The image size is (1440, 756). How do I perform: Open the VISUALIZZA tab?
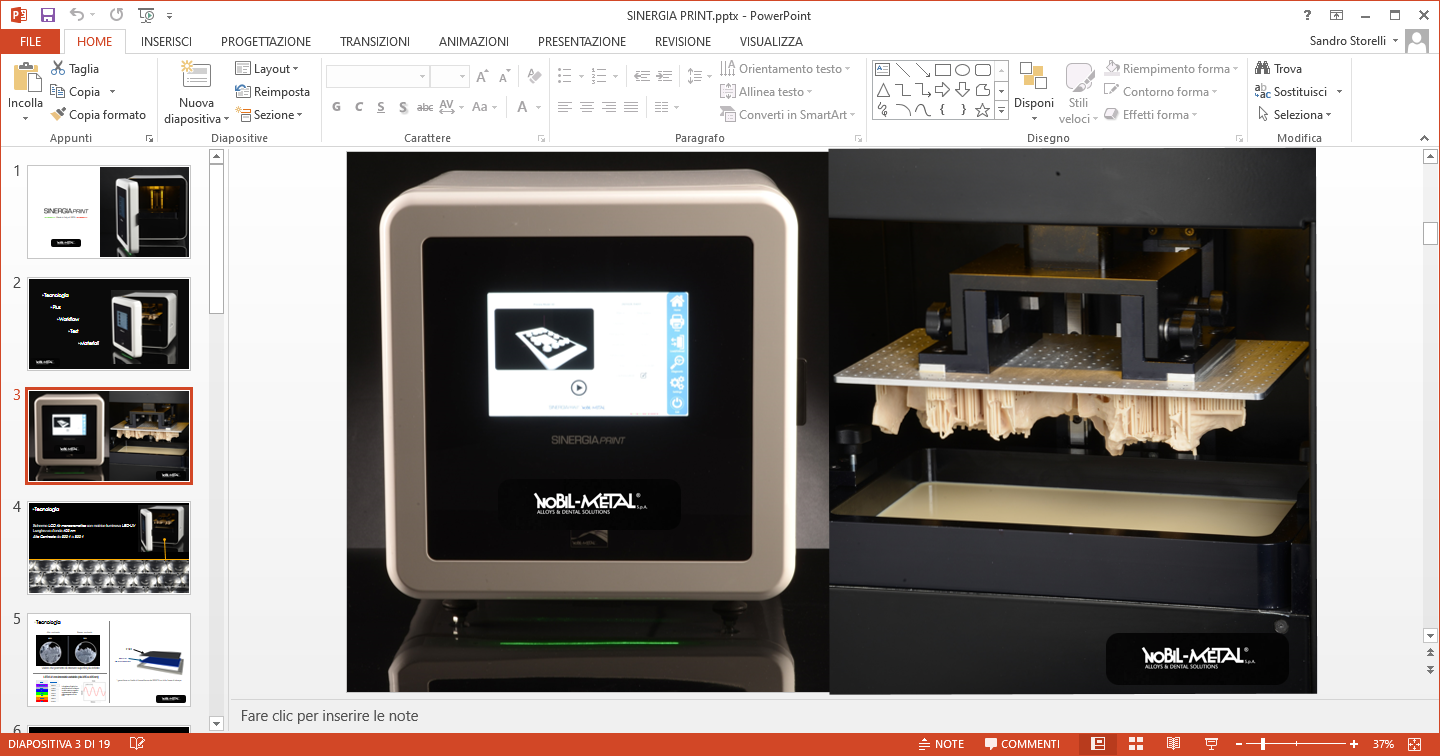(771, 42)
